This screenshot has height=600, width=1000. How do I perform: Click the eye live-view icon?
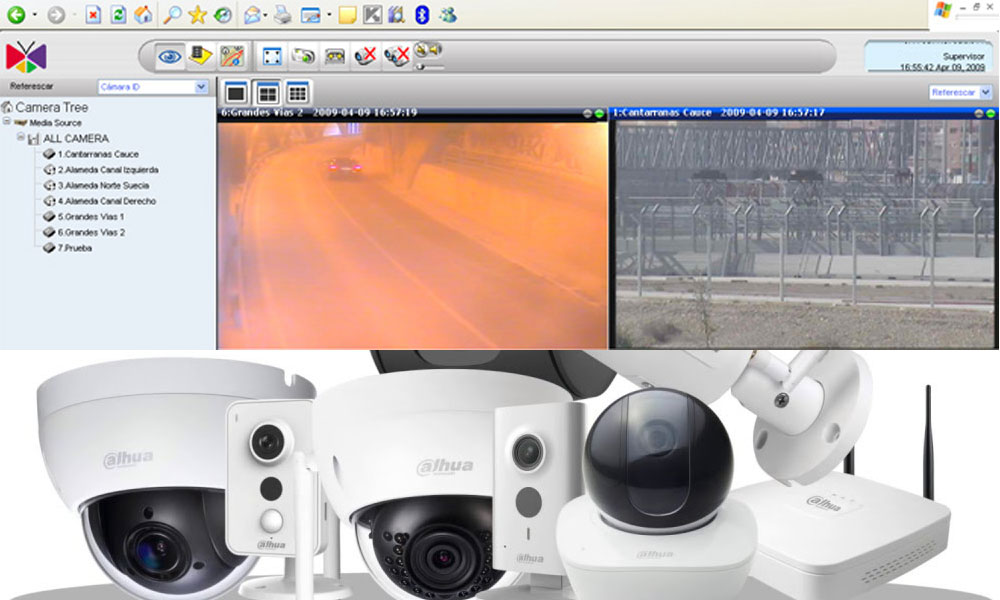pyautogui.click(x=170, y=56)
